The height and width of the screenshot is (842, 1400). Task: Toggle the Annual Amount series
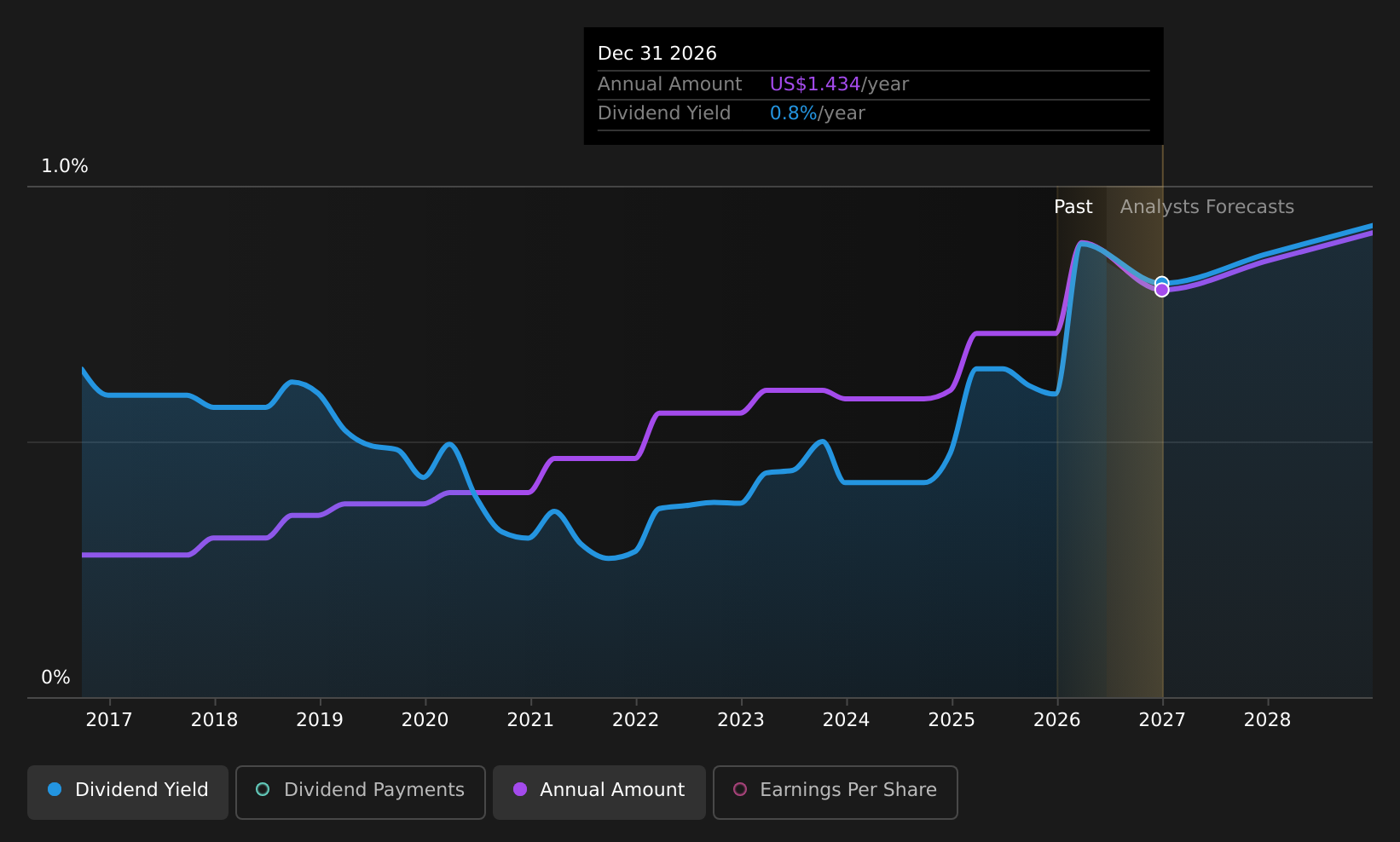click(x=599, y=793)
